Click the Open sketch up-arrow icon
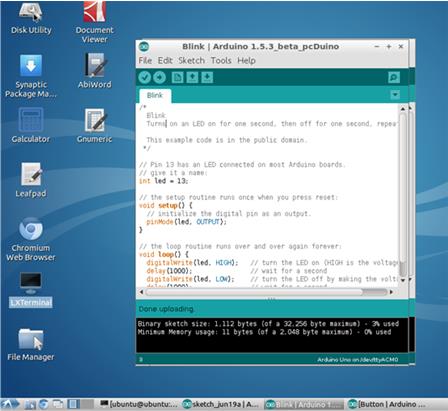The image size is (448, 411). point(192,77)
